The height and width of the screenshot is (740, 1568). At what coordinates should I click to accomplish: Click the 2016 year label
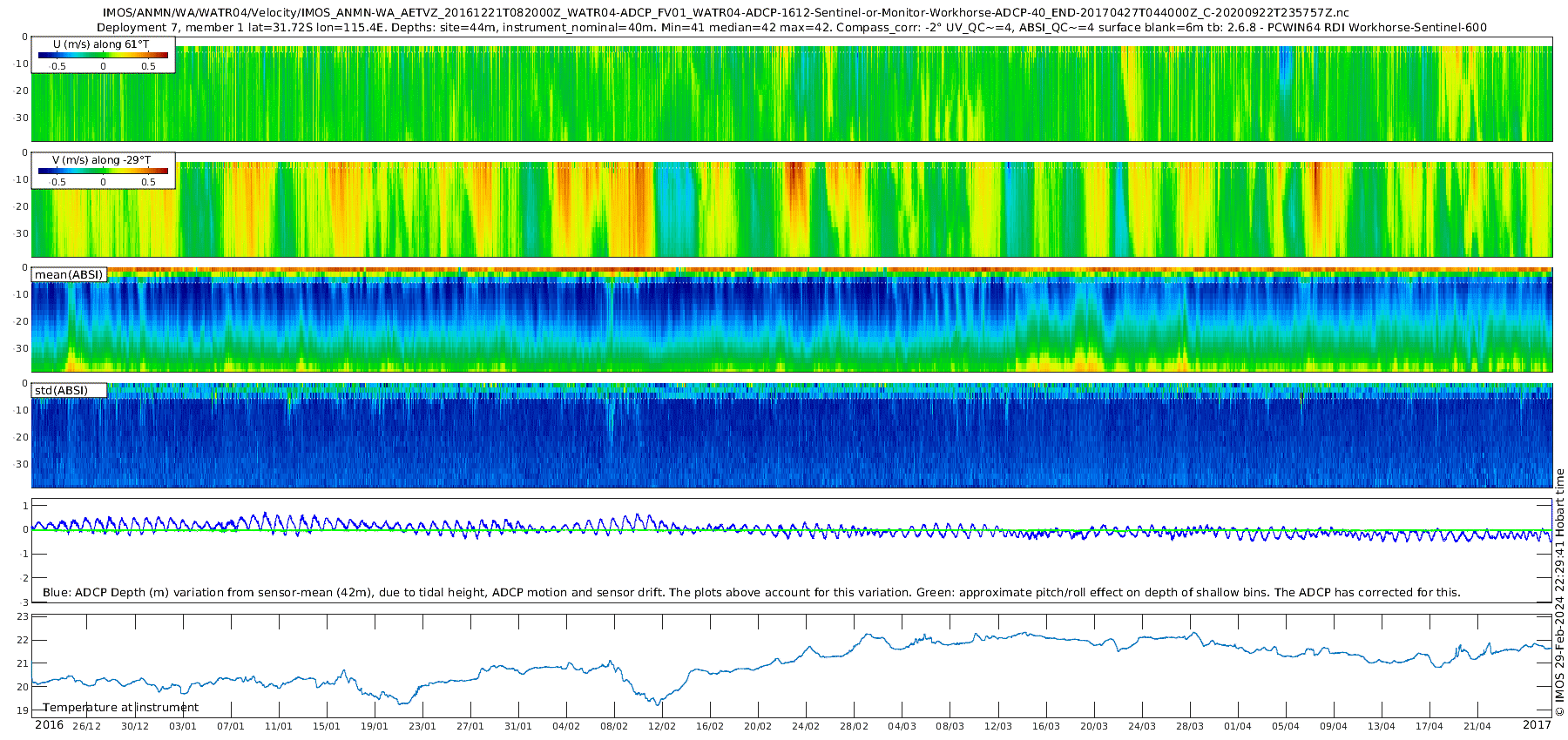click(x=49, y=725)
